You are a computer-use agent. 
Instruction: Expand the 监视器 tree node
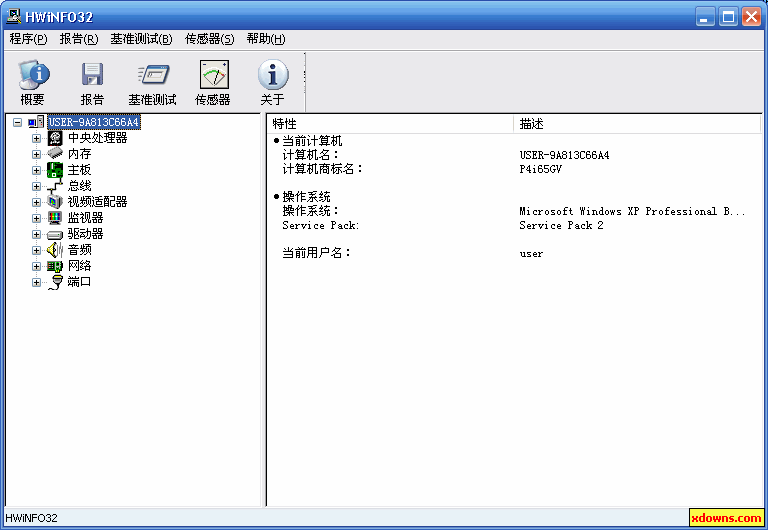pos(36,218)
